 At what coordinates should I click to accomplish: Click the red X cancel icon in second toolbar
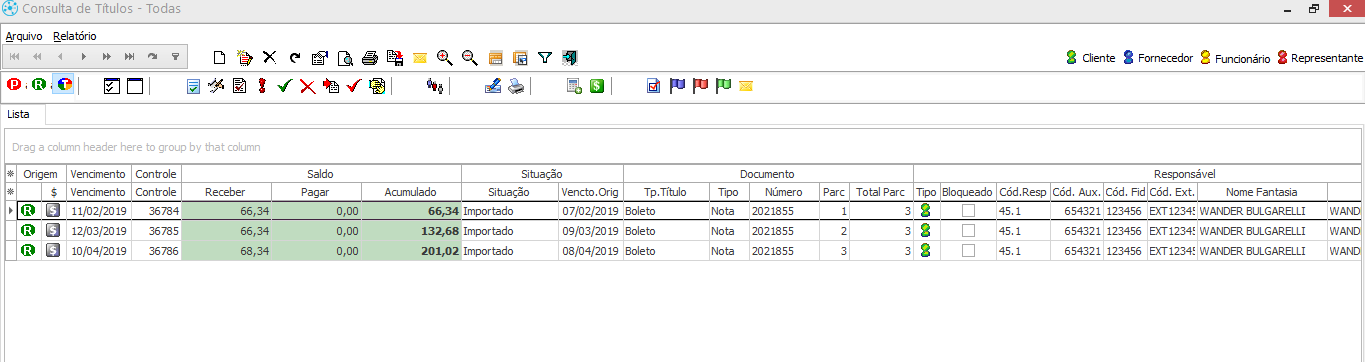[x=308, y=86]
